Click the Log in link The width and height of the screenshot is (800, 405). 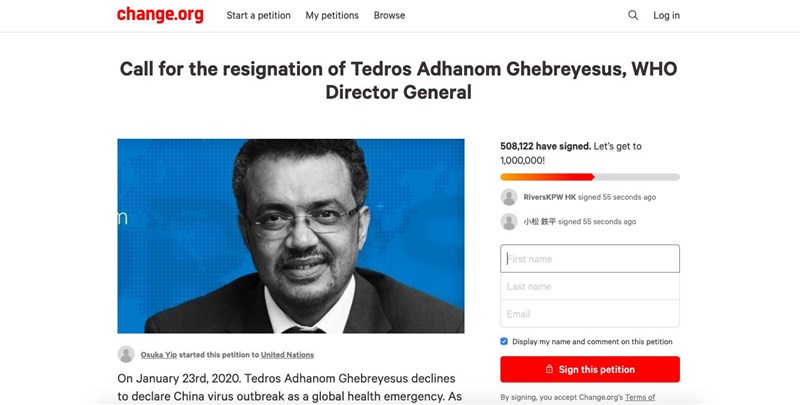click(x=666, y=15)
